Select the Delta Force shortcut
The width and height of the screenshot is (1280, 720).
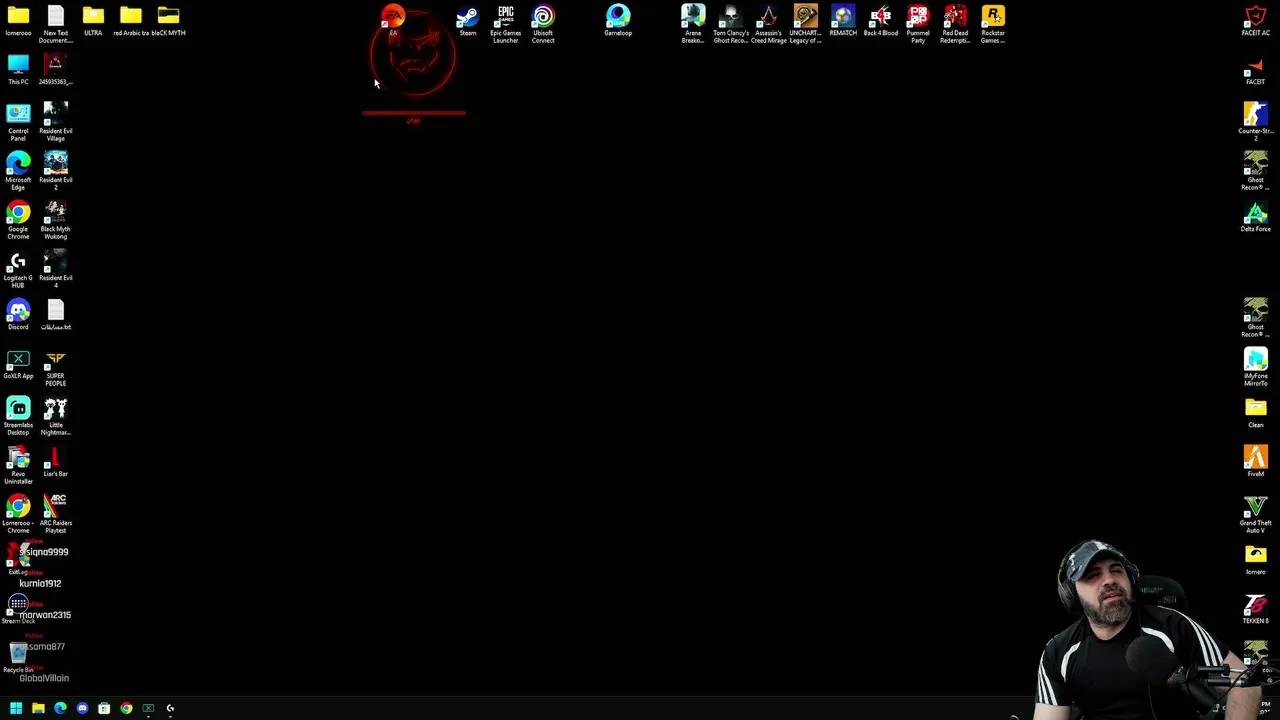tap(1256, 217)
